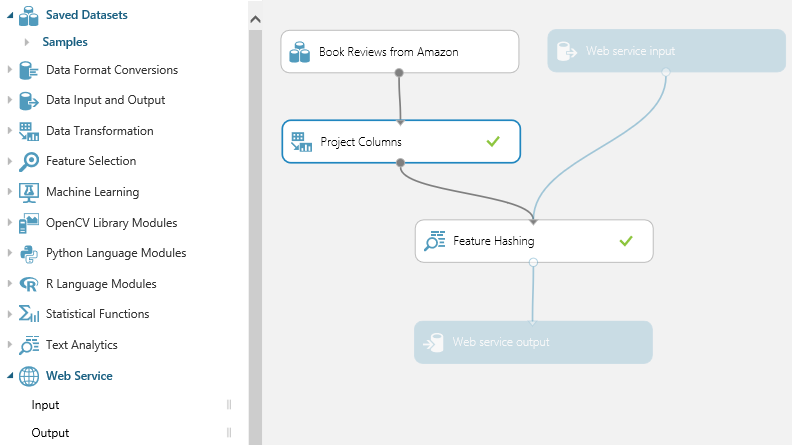Click dataset icon on Book Reviews module
The height and width of the screenshot is (445, 792).
[300, 52]
